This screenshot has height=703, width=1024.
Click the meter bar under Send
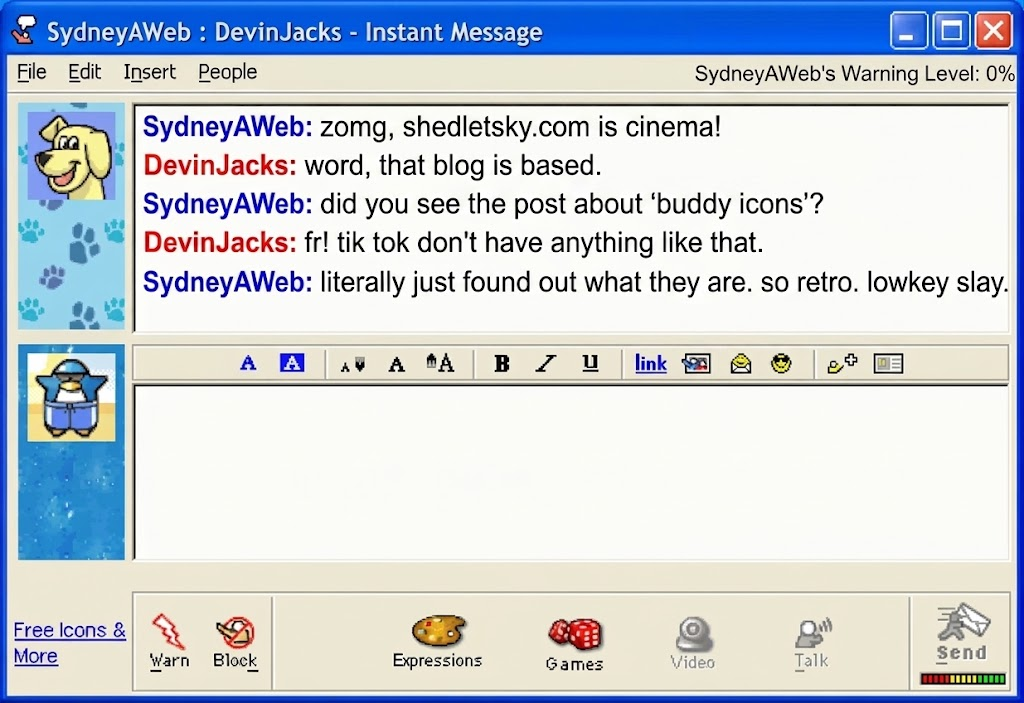(x=963, y=679)
